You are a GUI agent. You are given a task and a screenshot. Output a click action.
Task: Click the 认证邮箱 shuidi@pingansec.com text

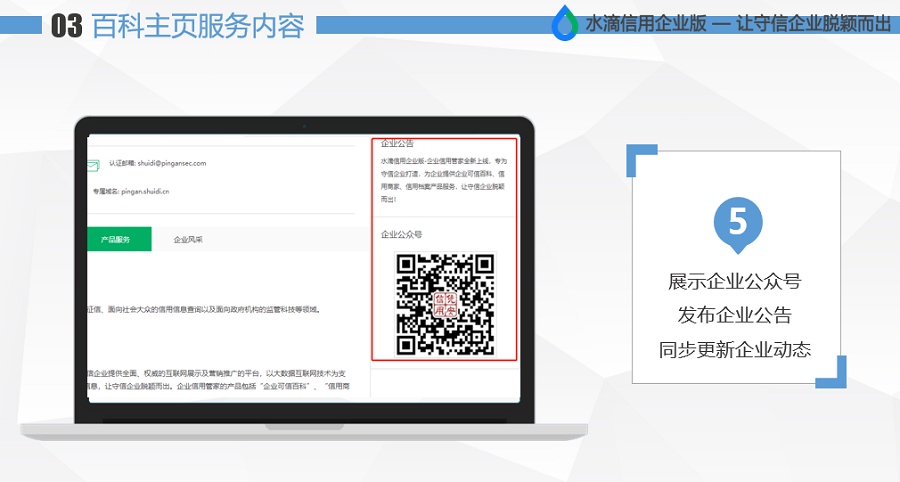click(158, 163)
